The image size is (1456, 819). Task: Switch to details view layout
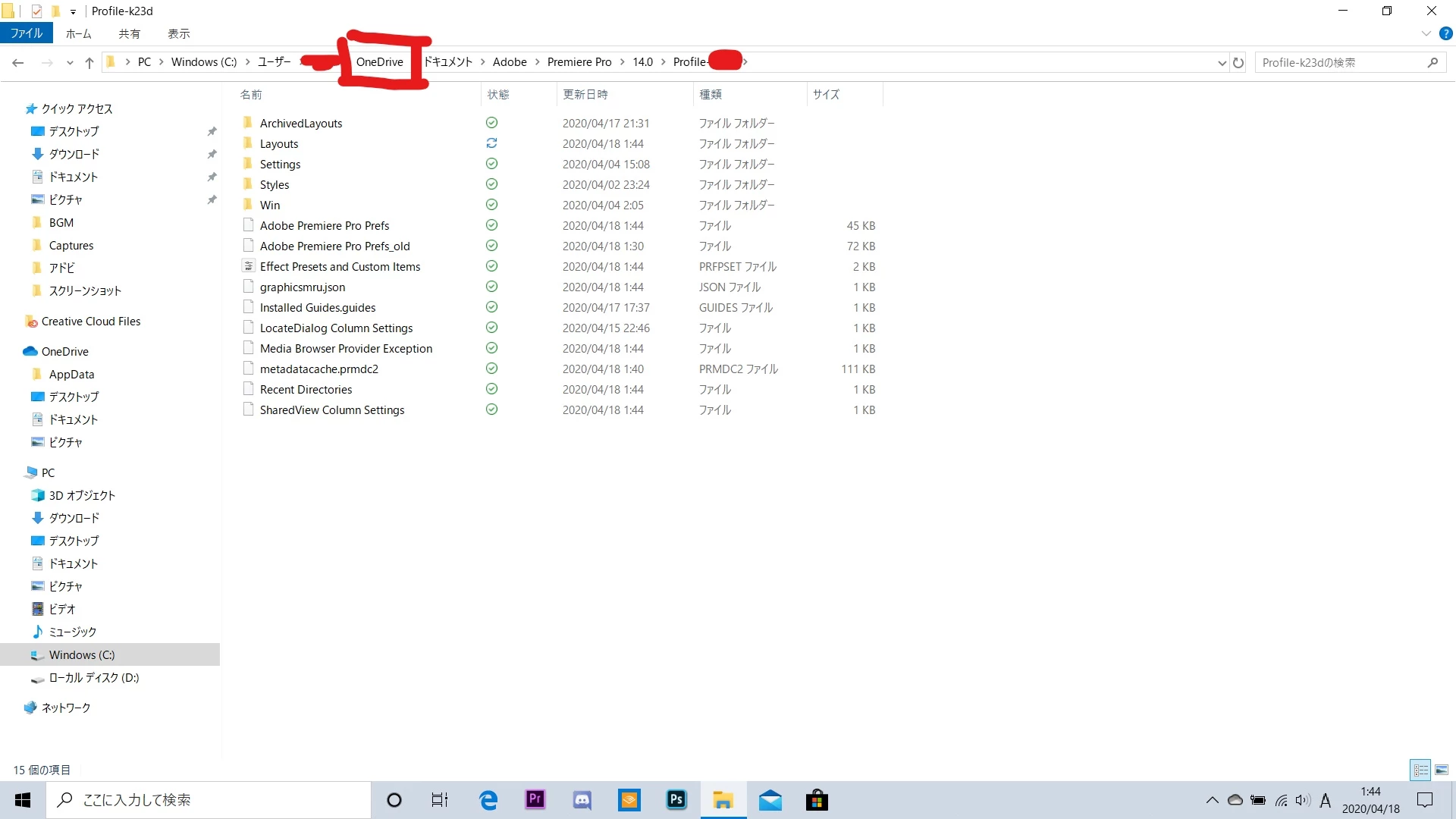(1420, 770)
